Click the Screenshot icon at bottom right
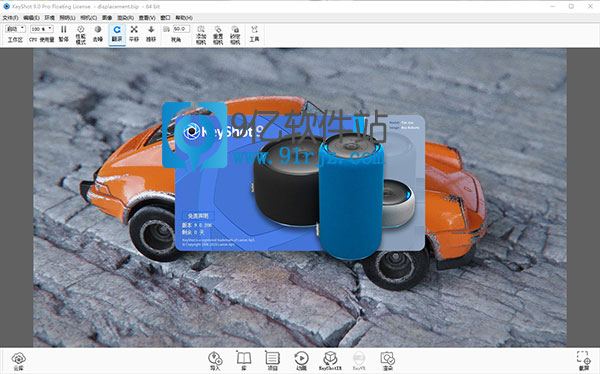Image resolution: width=600 pixels, height=374 pixels. pyautogui.click(x=584, y=361)
